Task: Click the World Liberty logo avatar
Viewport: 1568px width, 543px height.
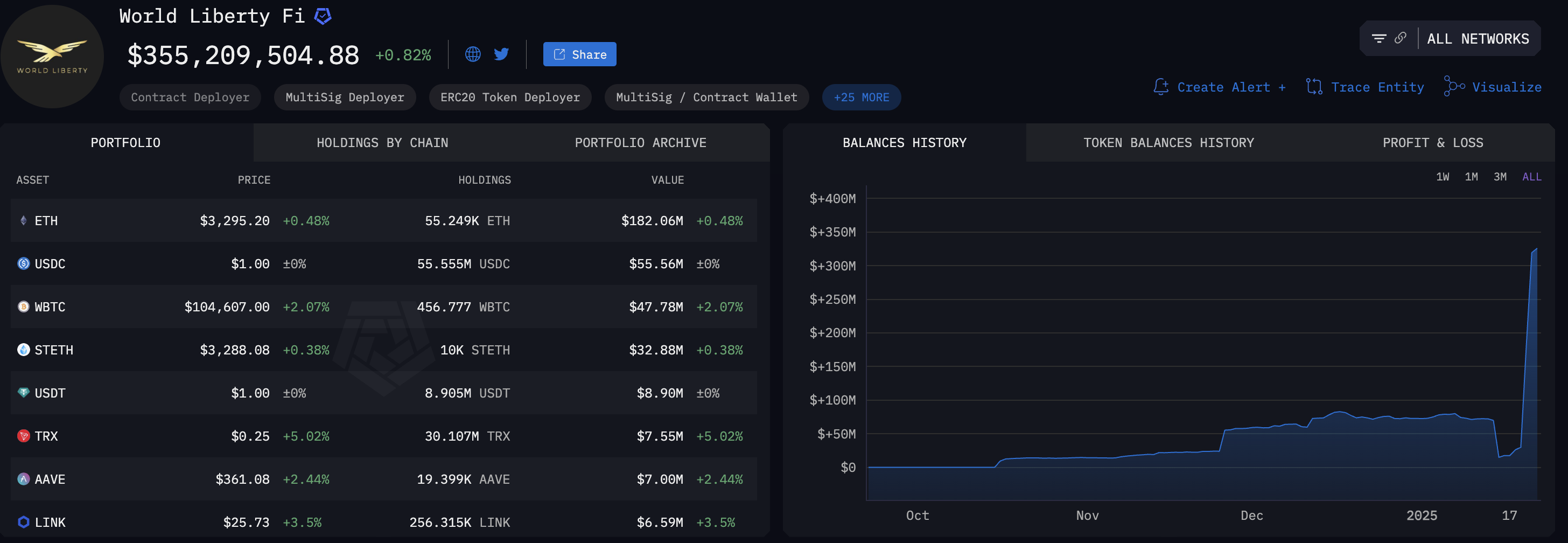Action: [x=52, y=56]
